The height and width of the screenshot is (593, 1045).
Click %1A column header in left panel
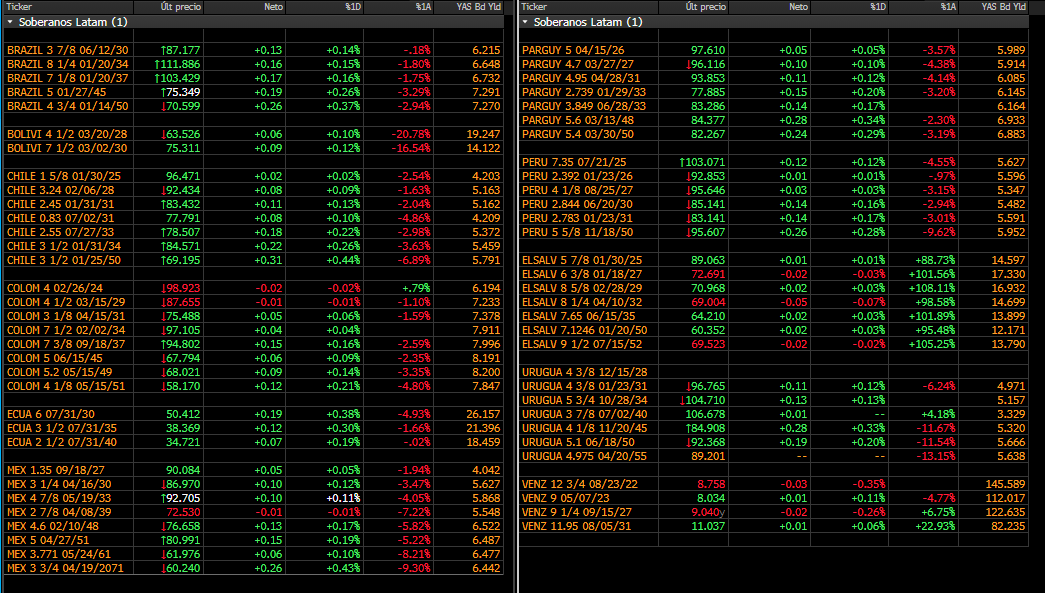[423, 7]
